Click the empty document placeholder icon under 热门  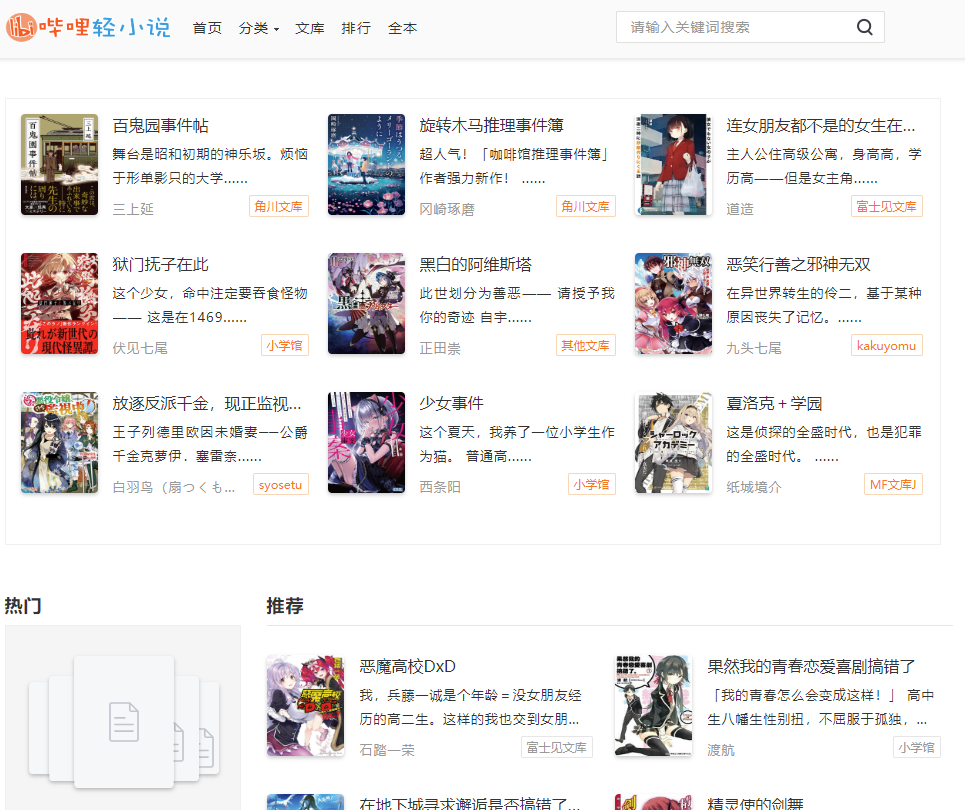[x=124, y=722]
